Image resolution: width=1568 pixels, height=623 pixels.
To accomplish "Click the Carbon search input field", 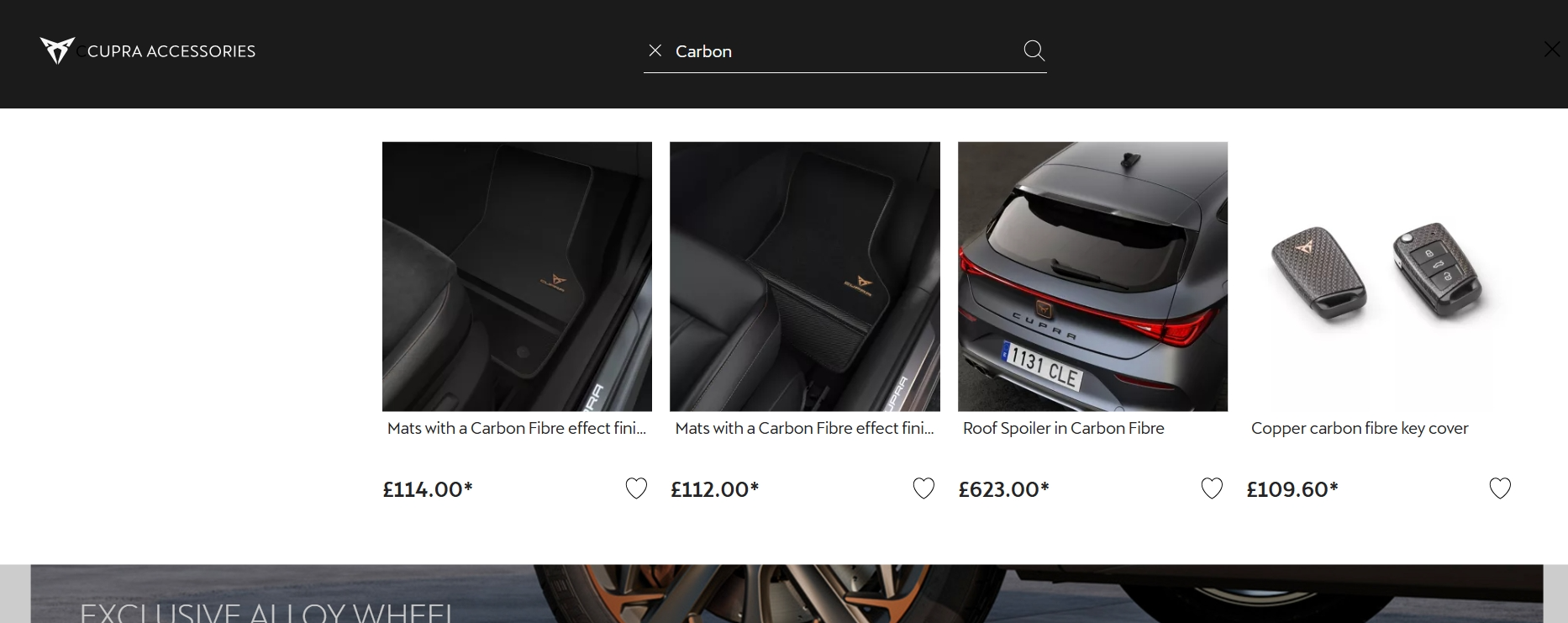I will pos(840,51).
